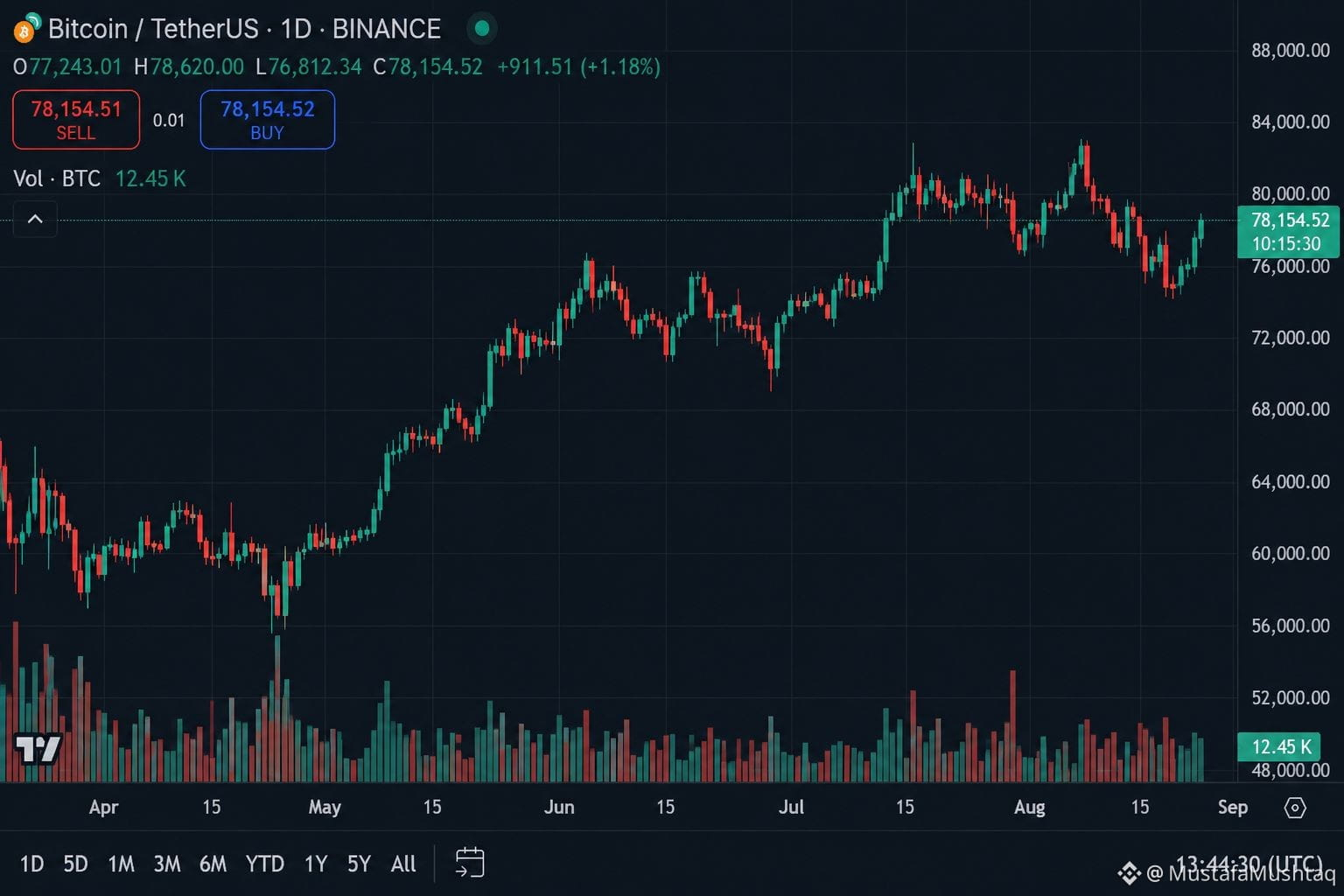
Task: Click the 56,000.00 price axis label
Action: pos(1291,626)
